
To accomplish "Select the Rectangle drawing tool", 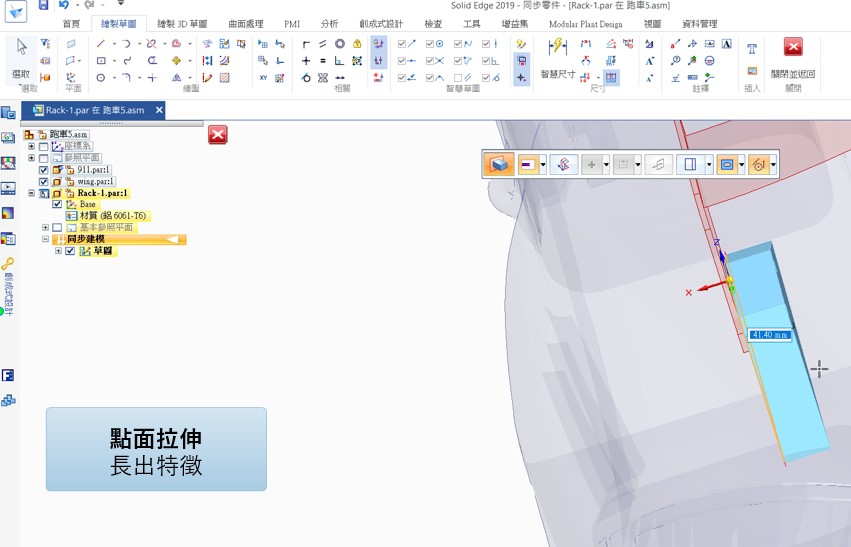I will click(101, 61).
